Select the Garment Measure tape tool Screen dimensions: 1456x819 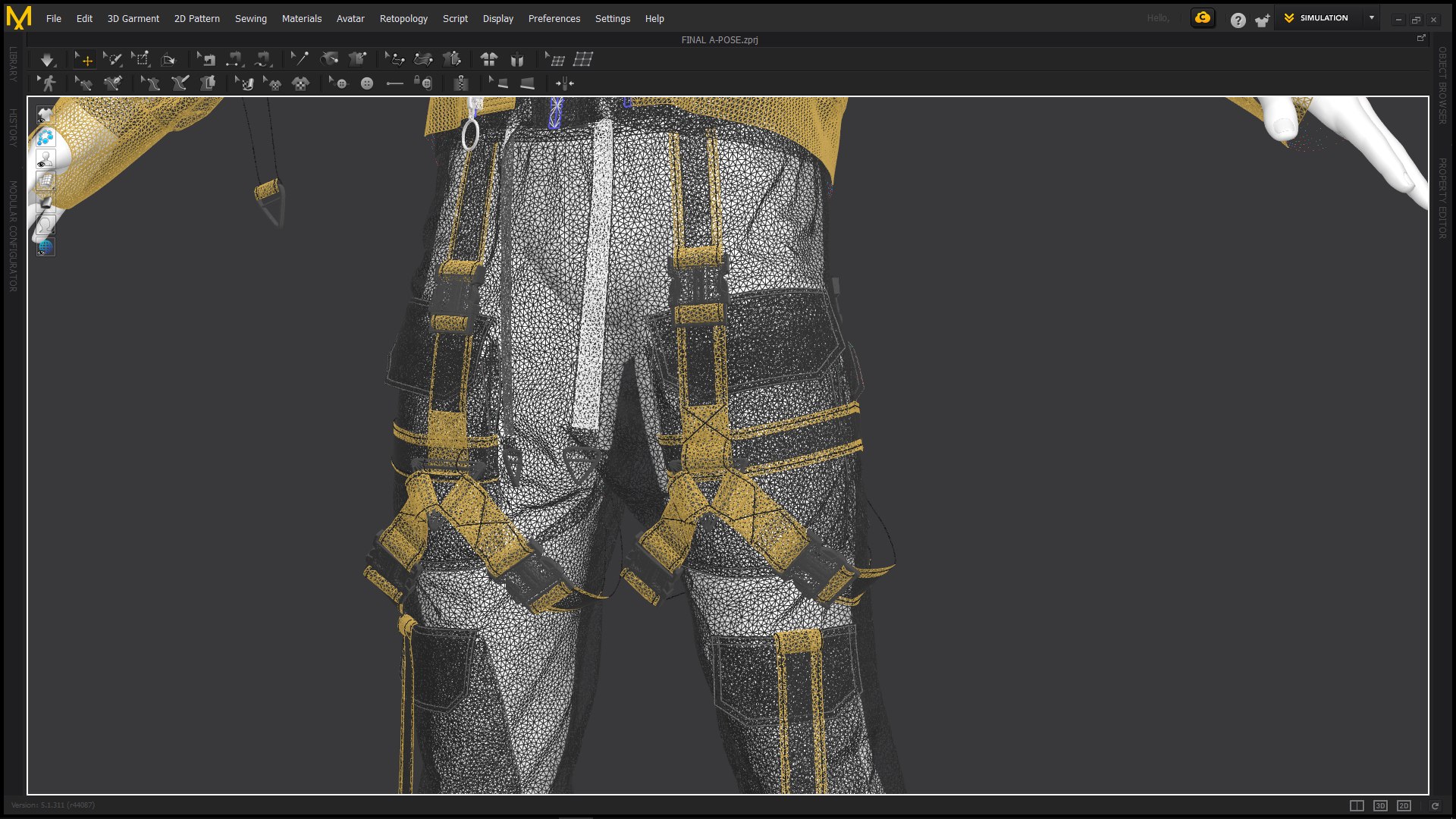[x=423, y=59]
